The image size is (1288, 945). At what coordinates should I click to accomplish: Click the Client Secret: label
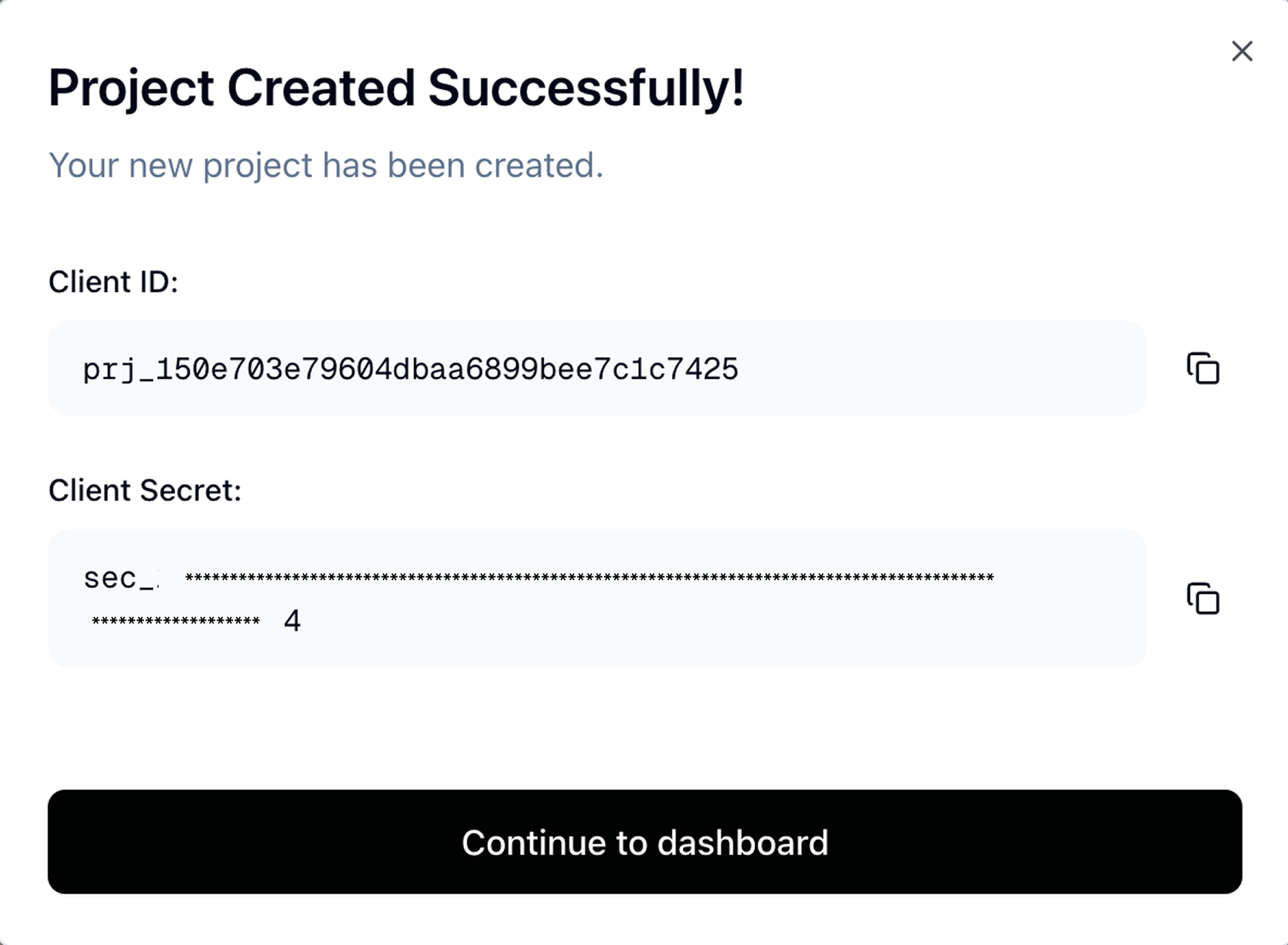pos(145,490)
